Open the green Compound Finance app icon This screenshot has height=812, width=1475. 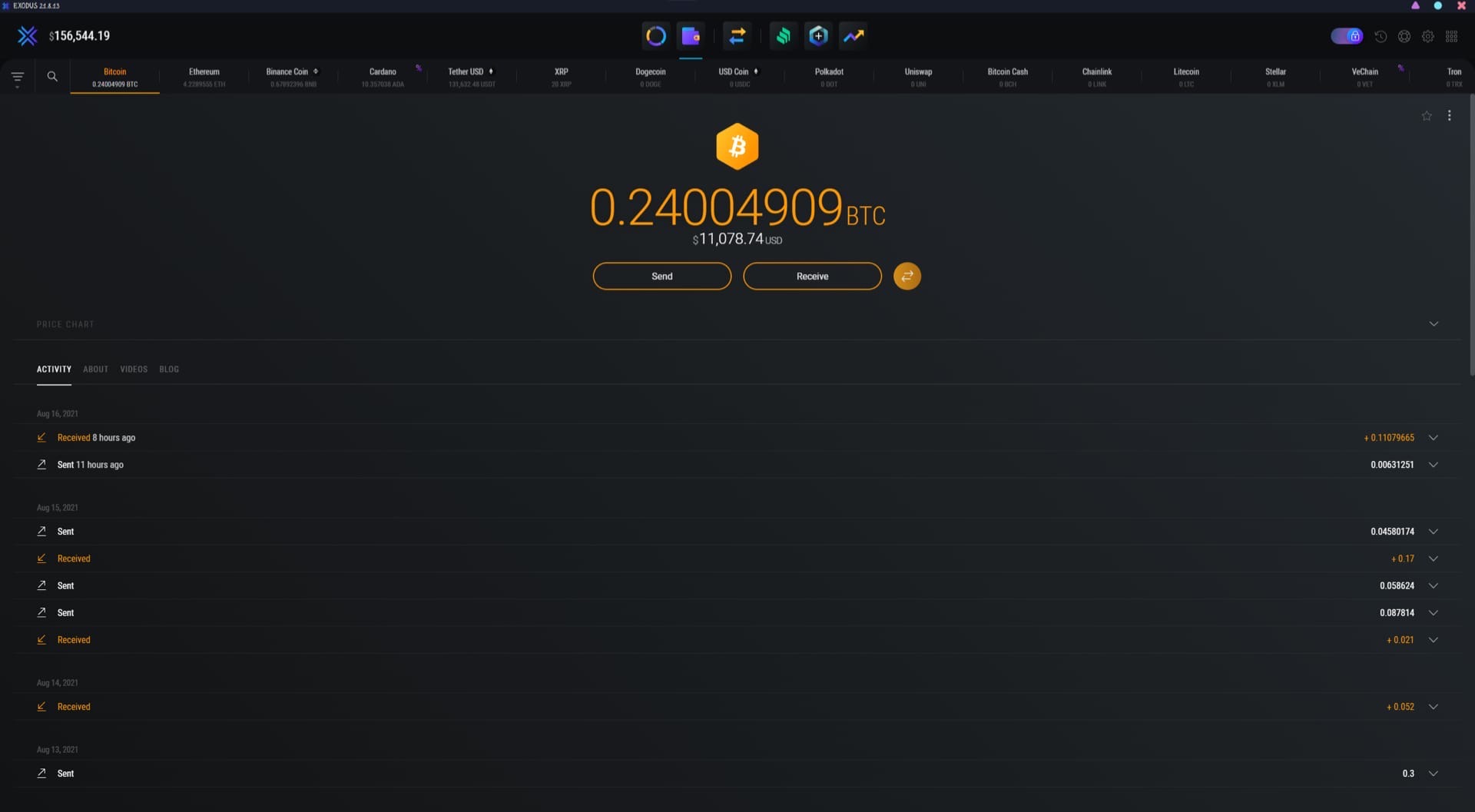click(x=783, y=36)
